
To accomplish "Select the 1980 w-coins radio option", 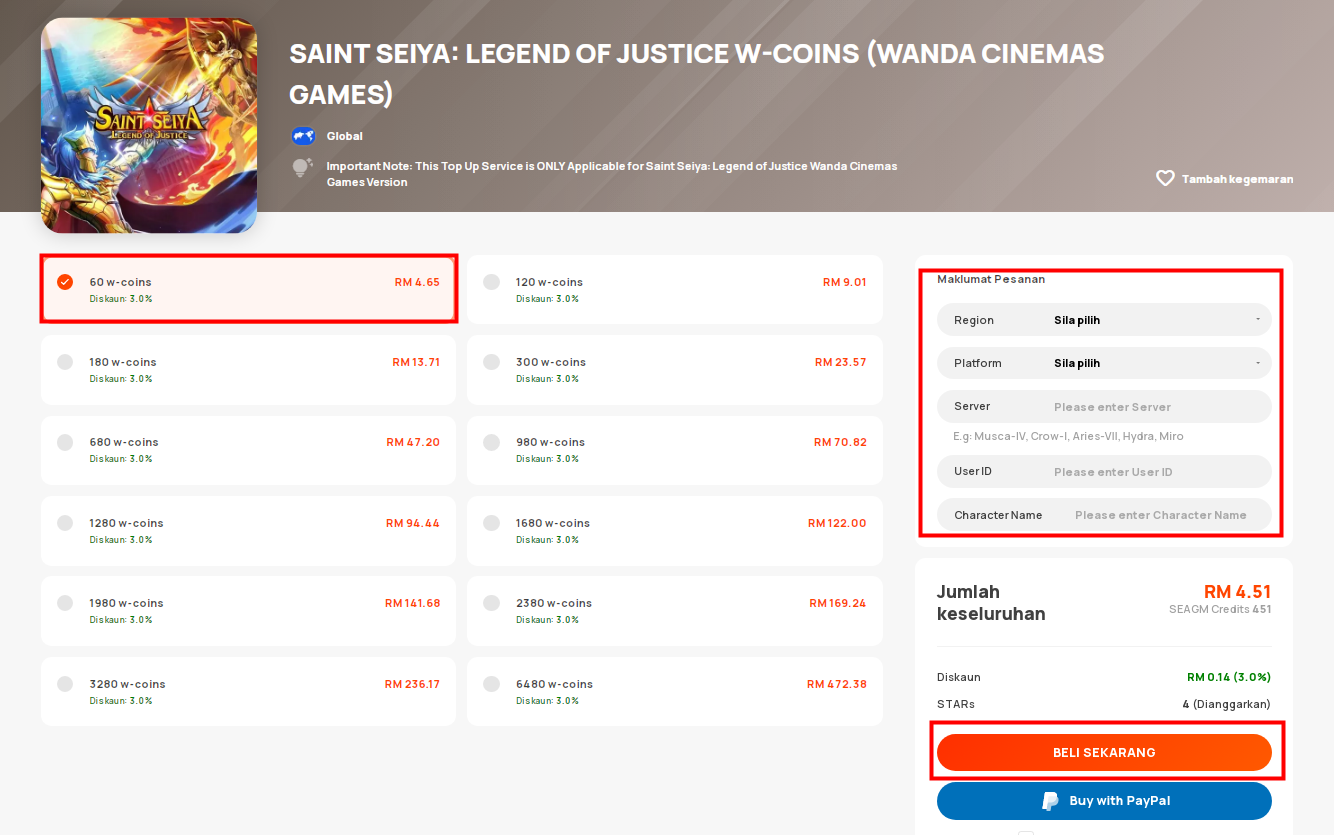I will coord(65,603).
